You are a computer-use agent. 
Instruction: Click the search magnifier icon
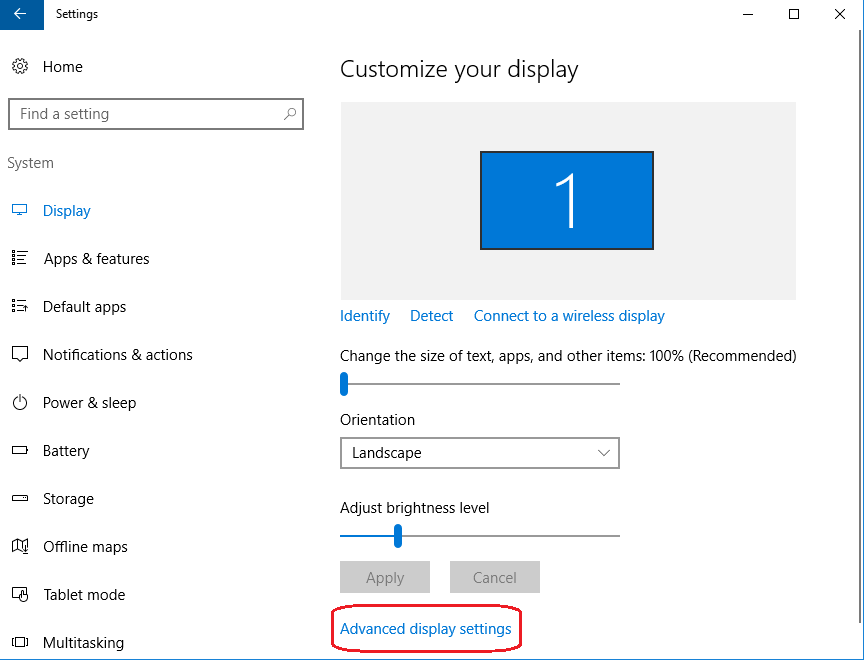290,114
